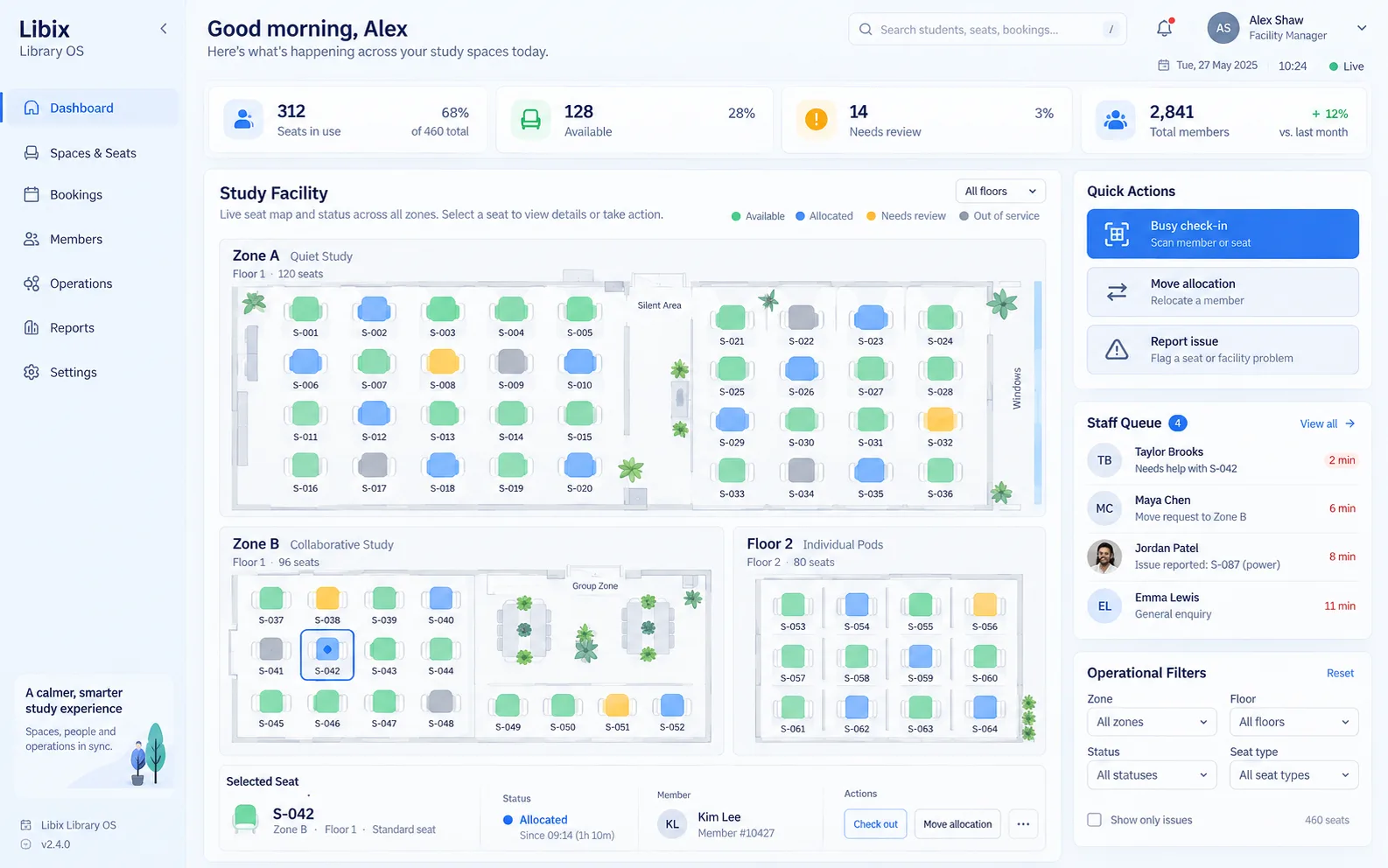Click the Busy check-in scan icon

[1117, 234]
